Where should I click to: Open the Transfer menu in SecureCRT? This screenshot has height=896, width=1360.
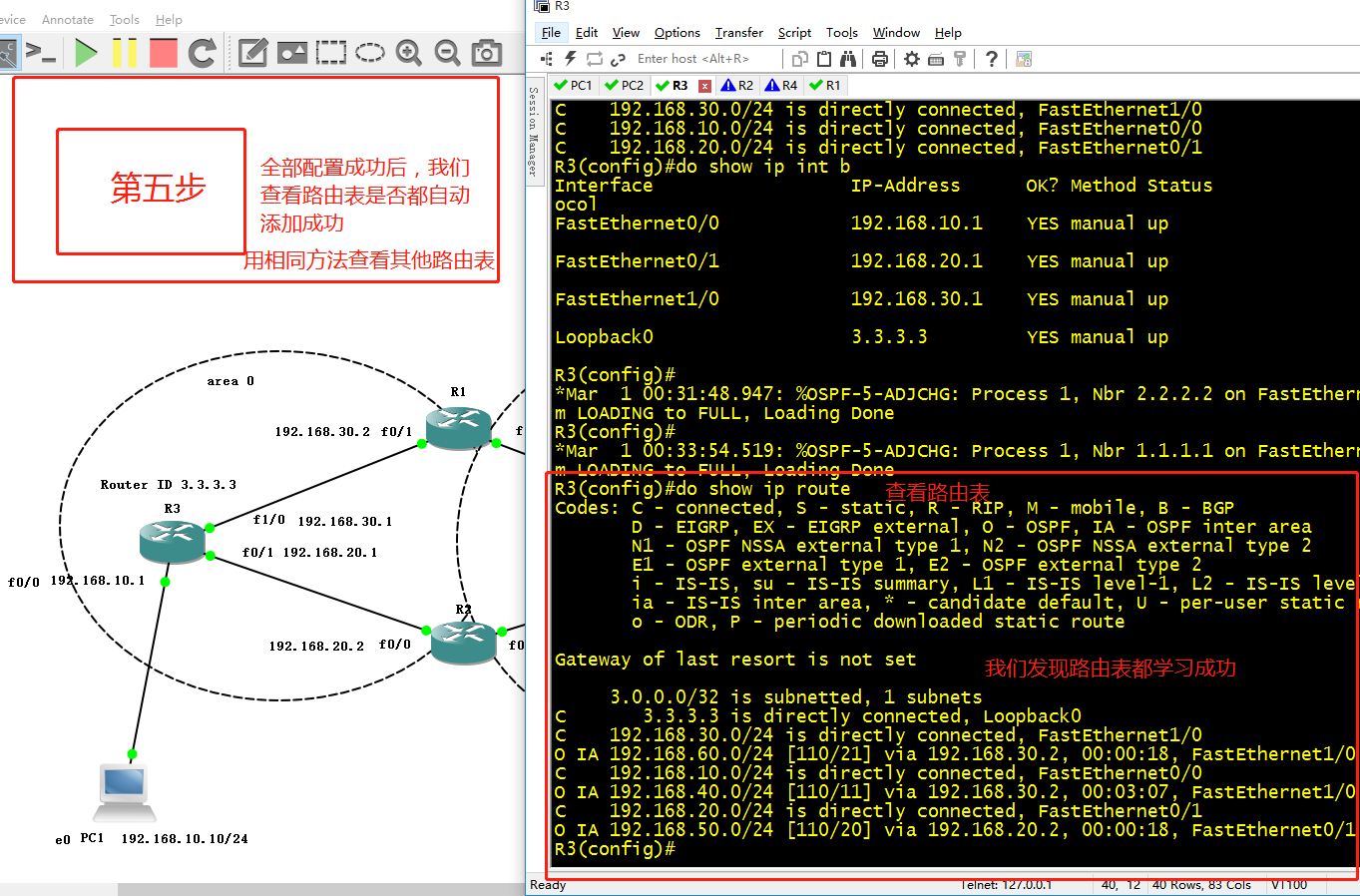738,32
